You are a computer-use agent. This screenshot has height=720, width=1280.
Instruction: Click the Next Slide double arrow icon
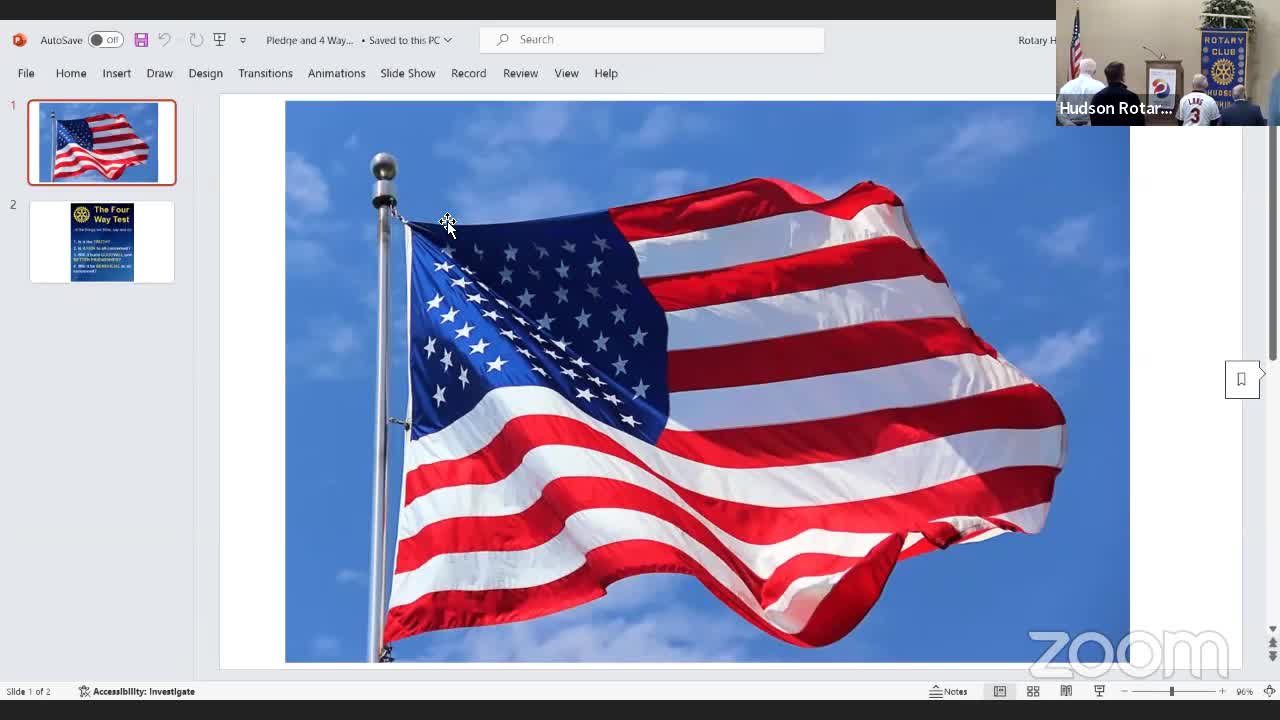[x=1272, y=655]
